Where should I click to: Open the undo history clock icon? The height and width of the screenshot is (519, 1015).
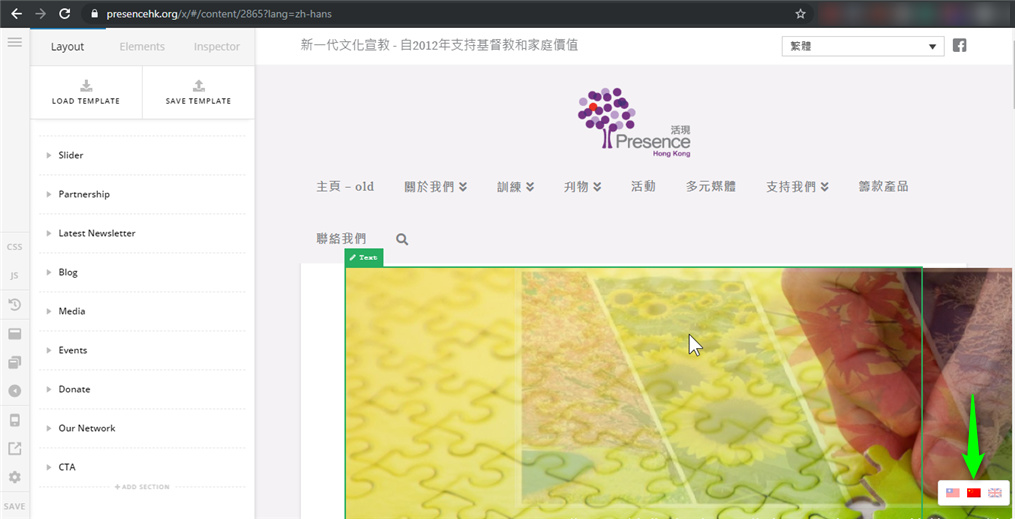pos(15,304)
